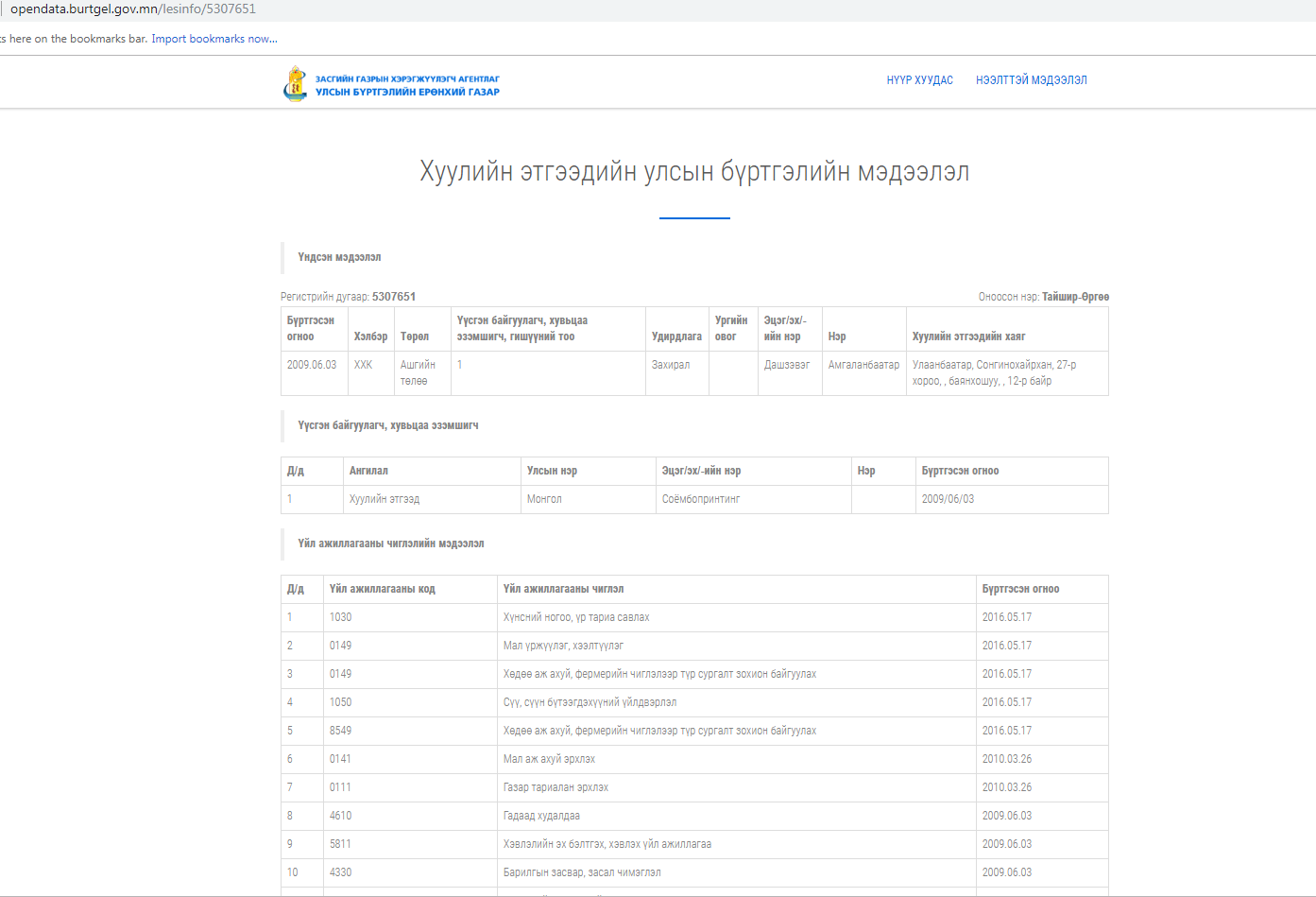Click activity code 0141
1316x897 pixels.
point(340,759)
